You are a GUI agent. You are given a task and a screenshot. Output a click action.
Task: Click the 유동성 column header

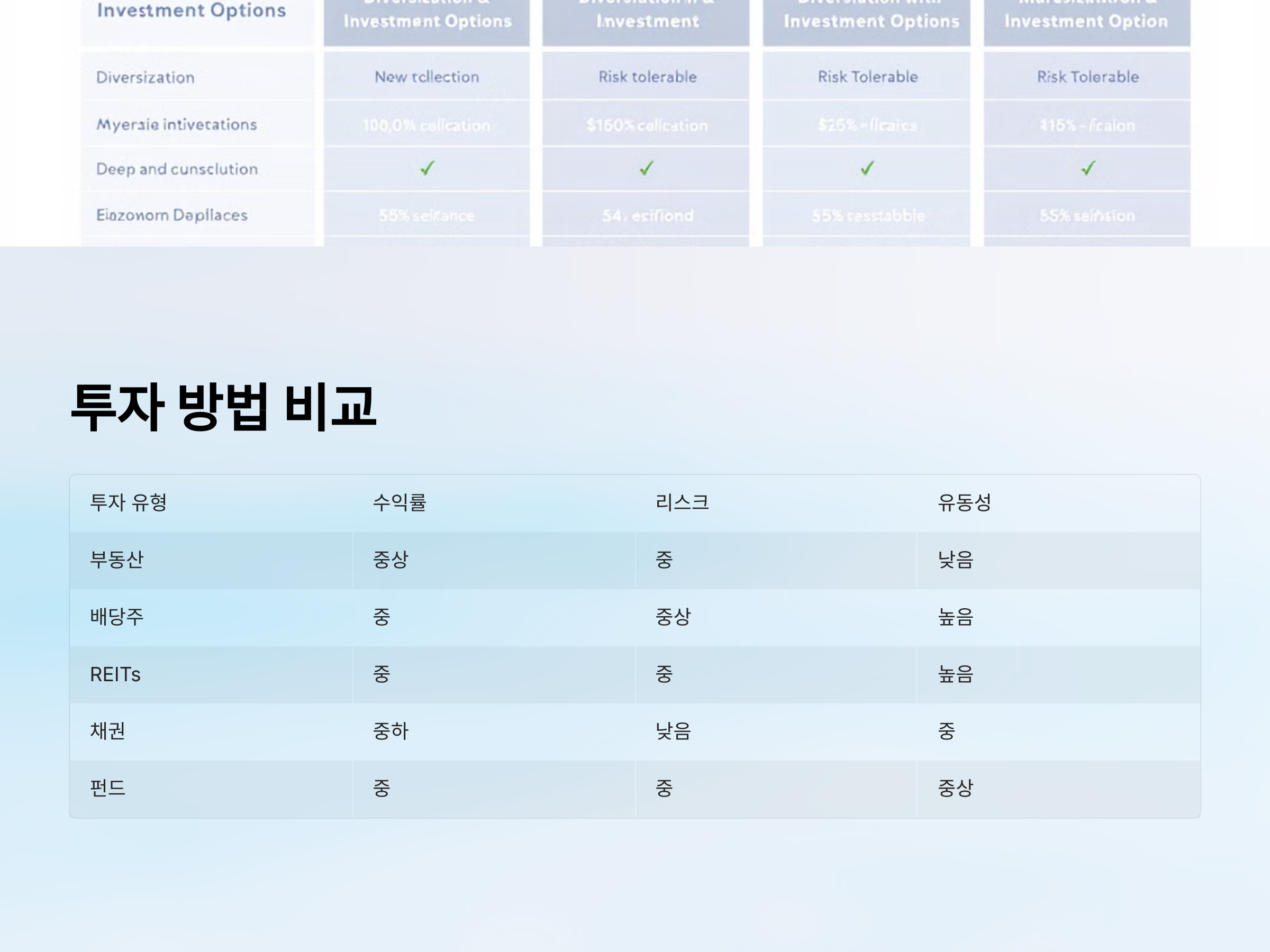tap(964, 502)
